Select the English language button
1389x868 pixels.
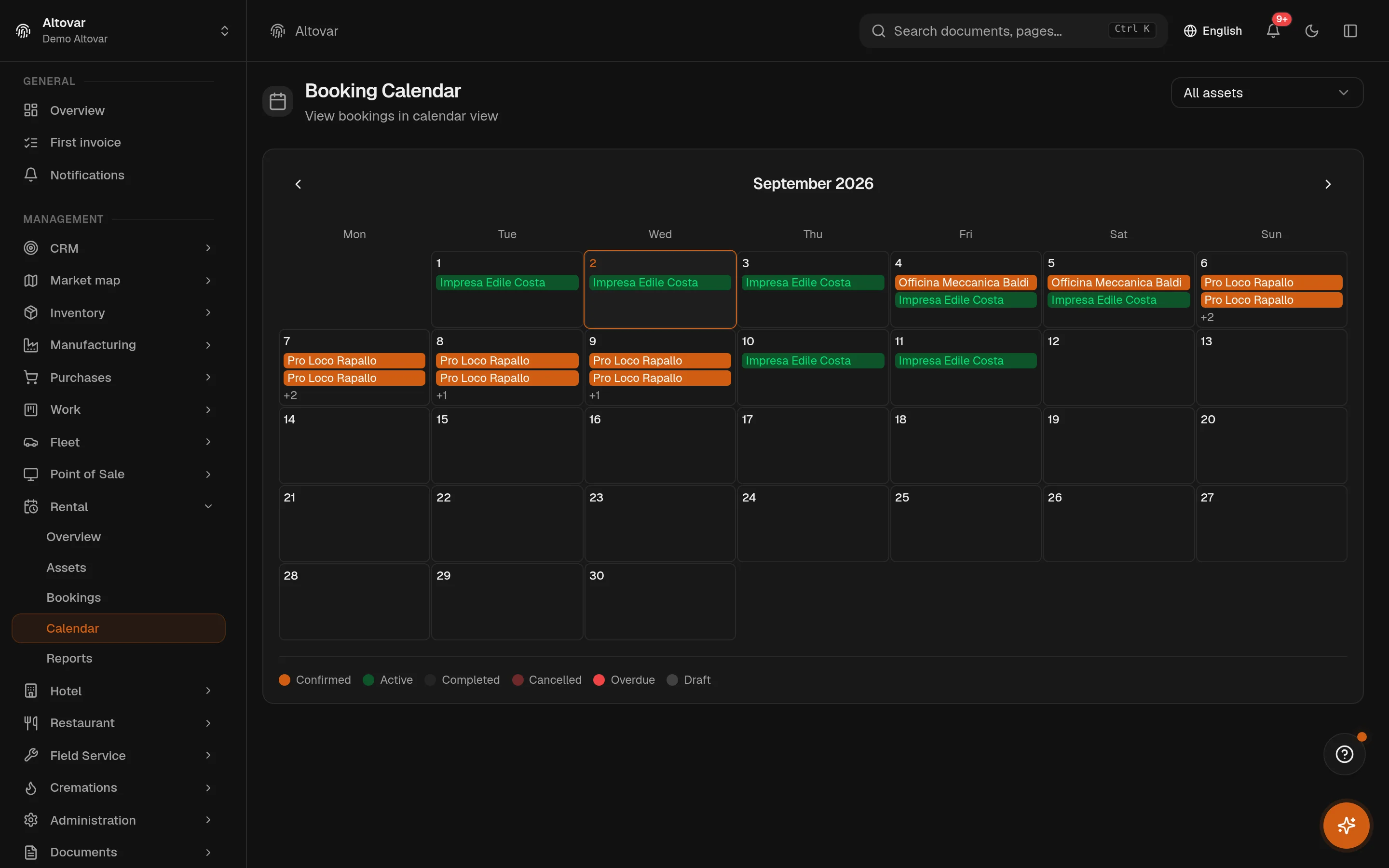pyautogui.click(x=1213, y=31)
